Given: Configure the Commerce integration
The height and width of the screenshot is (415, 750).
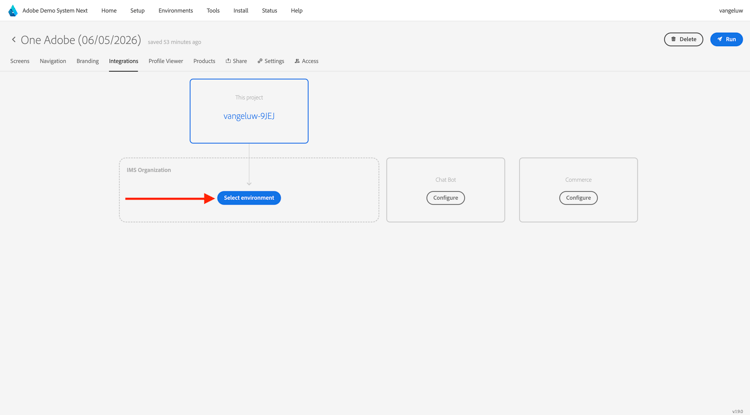Looking at the screenshot, I should click(x=578, y=198).
